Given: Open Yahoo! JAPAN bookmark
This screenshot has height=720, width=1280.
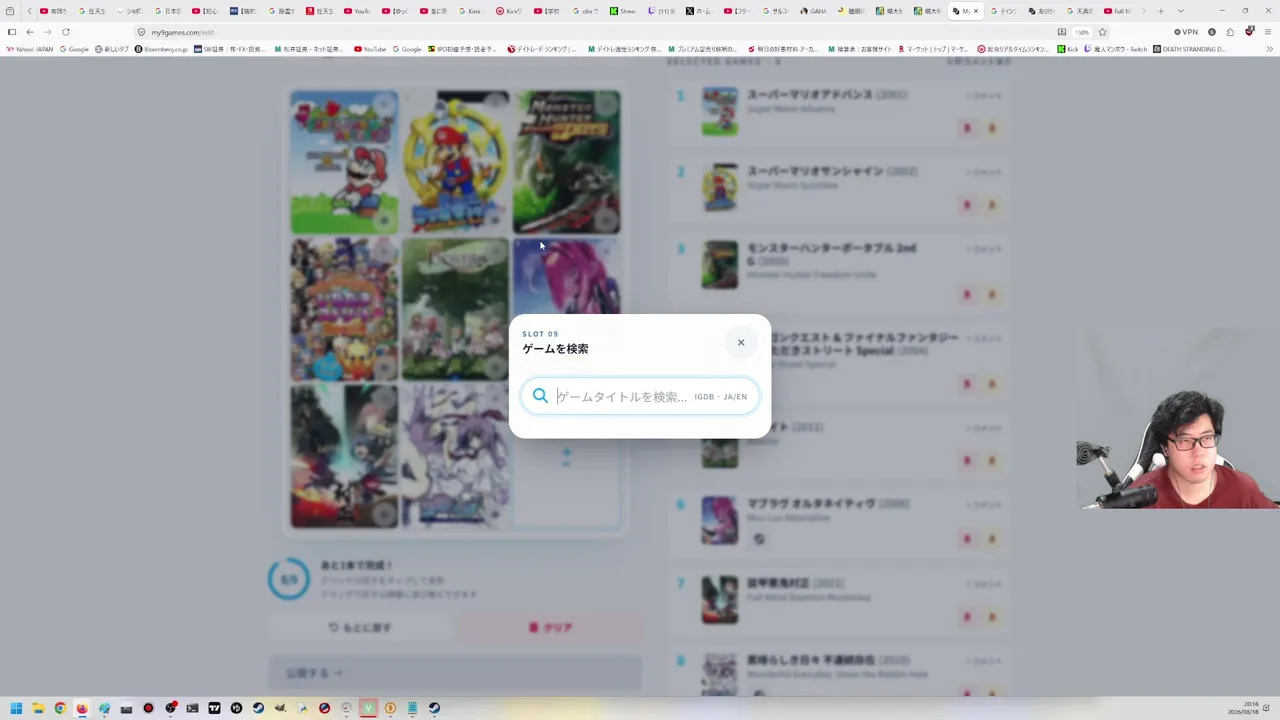Looking at the screenshot, I should (30, 49).
